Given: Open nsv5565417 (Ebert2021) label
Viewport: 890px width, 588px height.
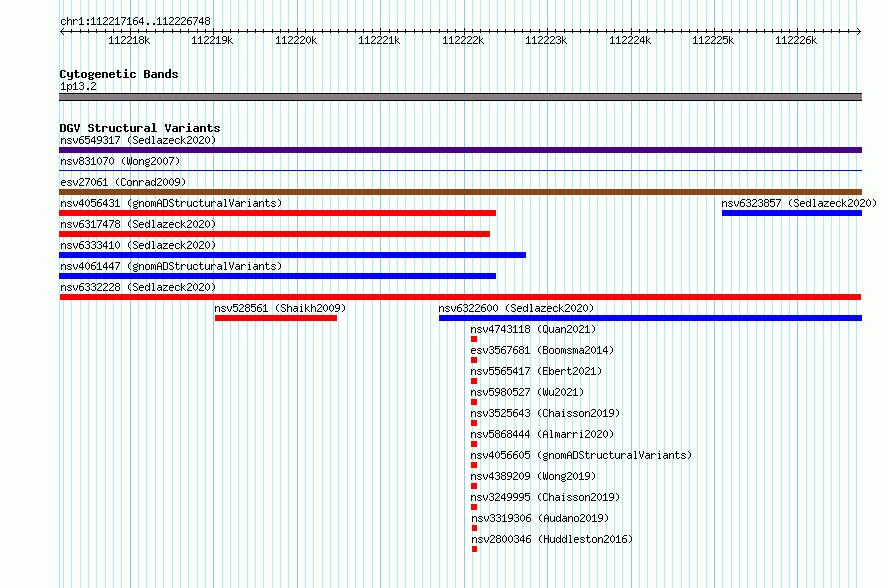Looking at the screenshot, I should (x=536, y=371).
